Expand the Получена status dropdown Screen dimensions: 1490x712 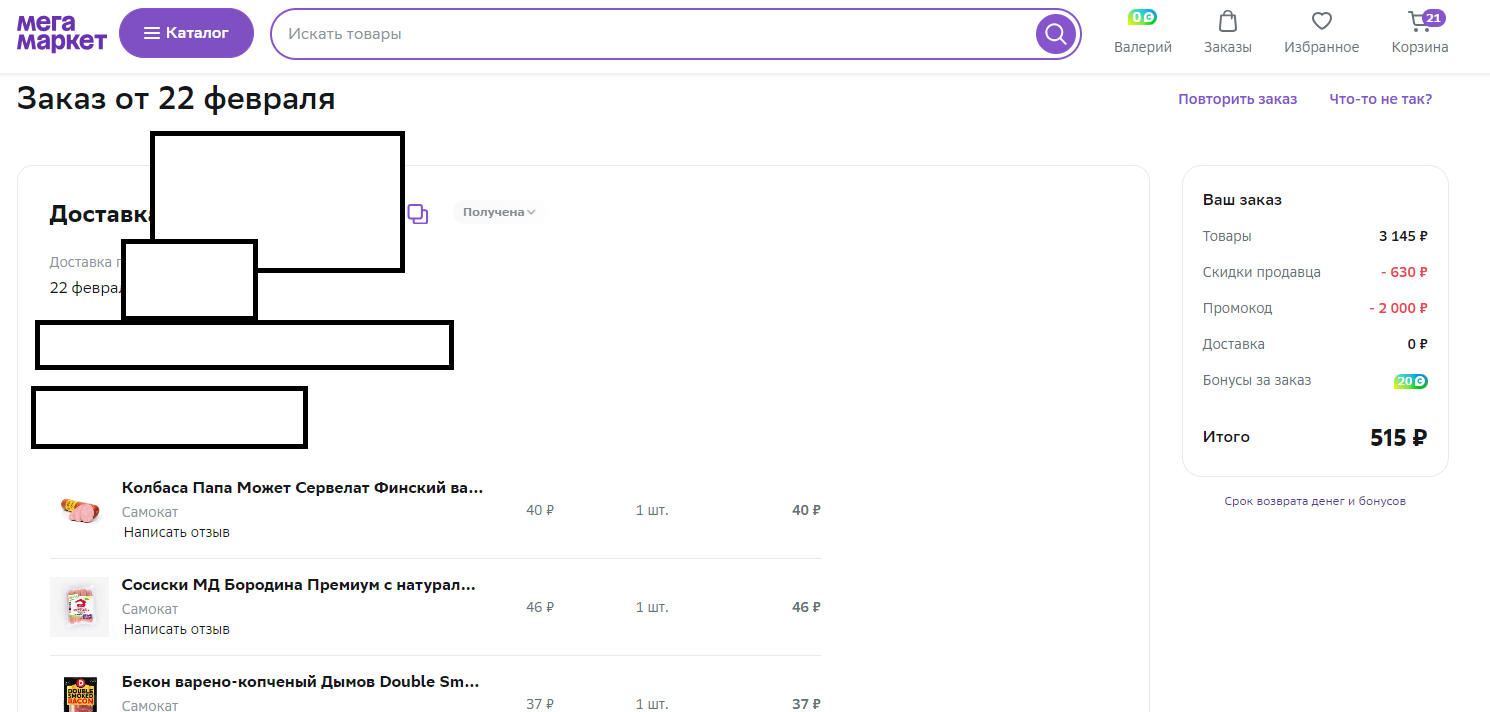499,212
